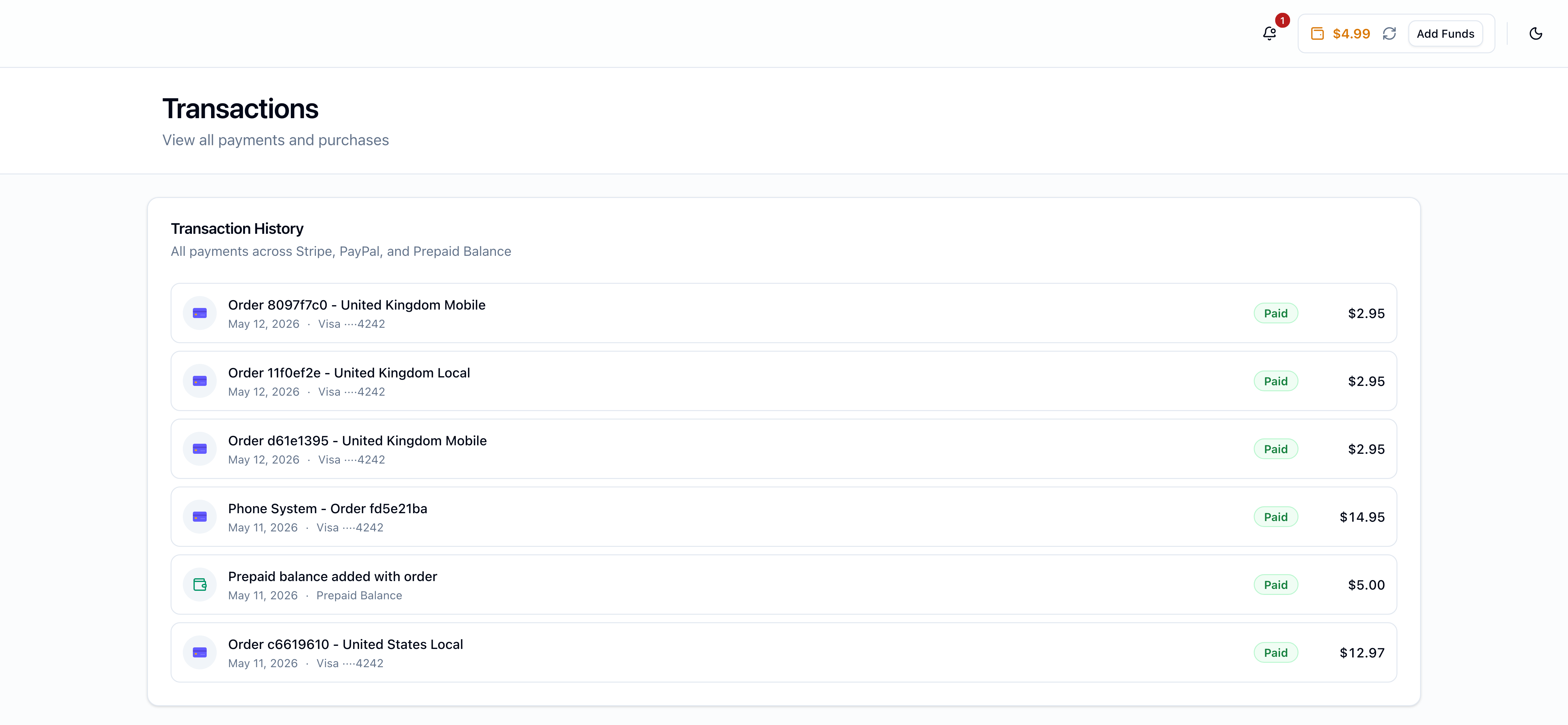
Task: Click the Add Funds button
Action: point(1445,34)
